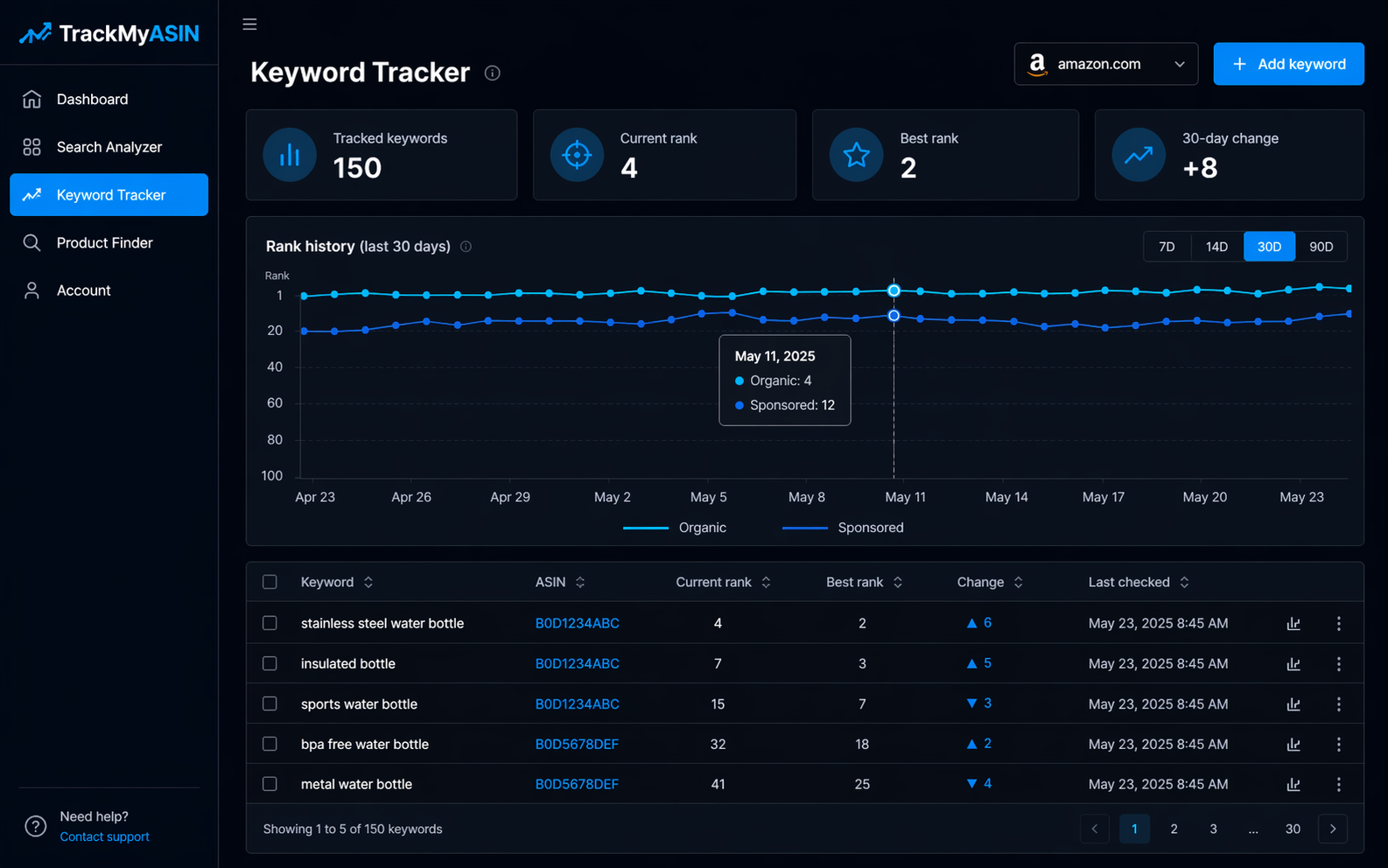Open Account in sidebar
The height and width of the screenshot is (868, 1388).
(109, 290)
